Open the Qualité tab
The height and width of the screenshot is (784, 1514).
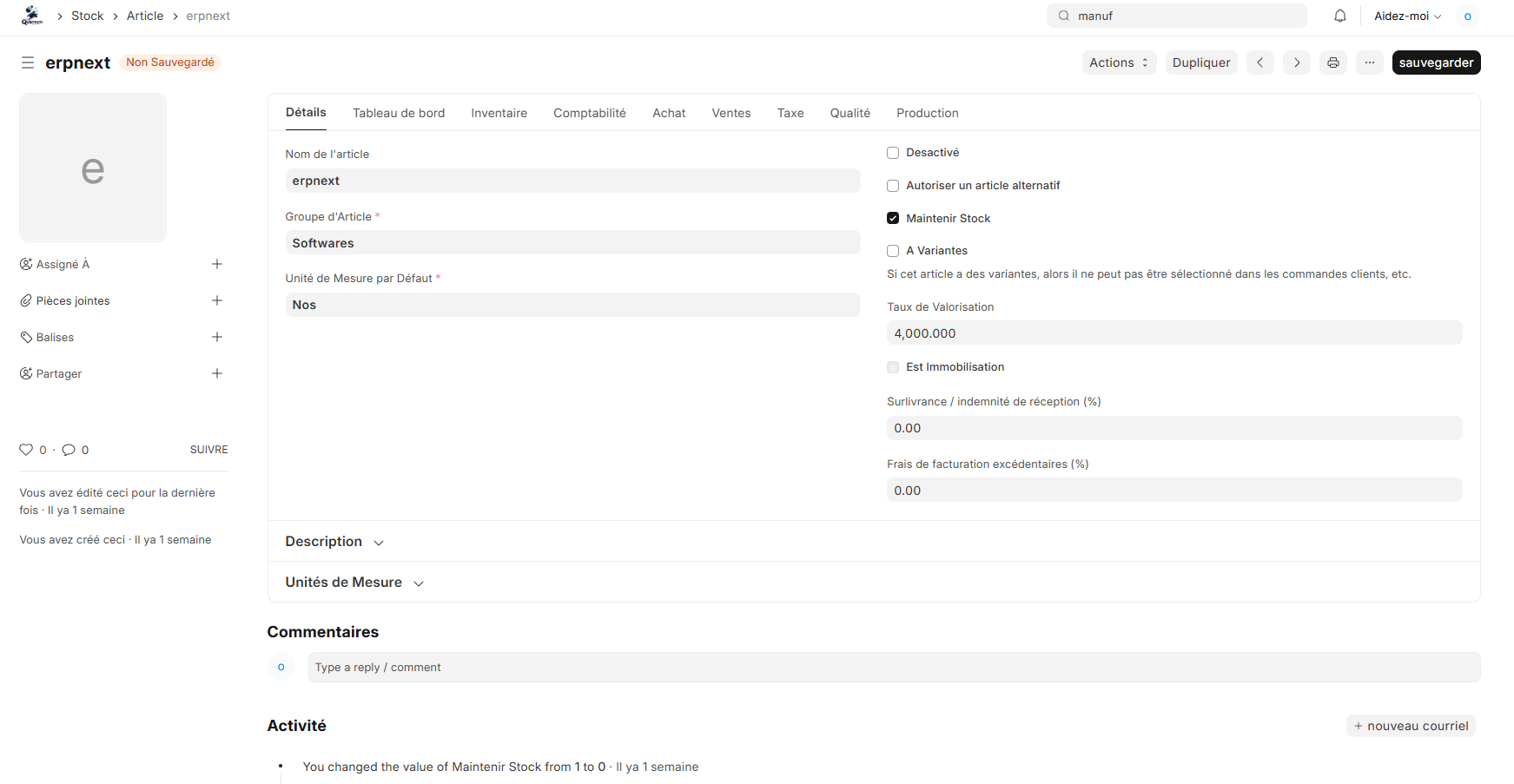(x=850, y=113)
